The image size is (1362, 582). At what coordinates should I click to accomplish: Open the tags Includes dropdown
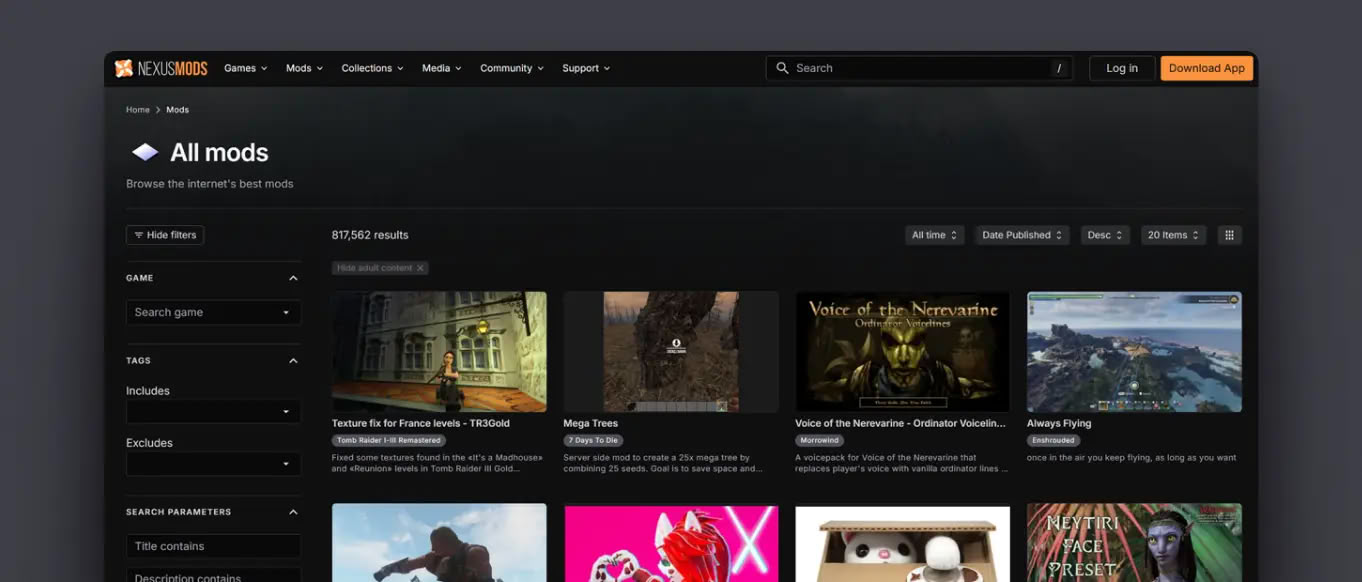click(213, 411)
